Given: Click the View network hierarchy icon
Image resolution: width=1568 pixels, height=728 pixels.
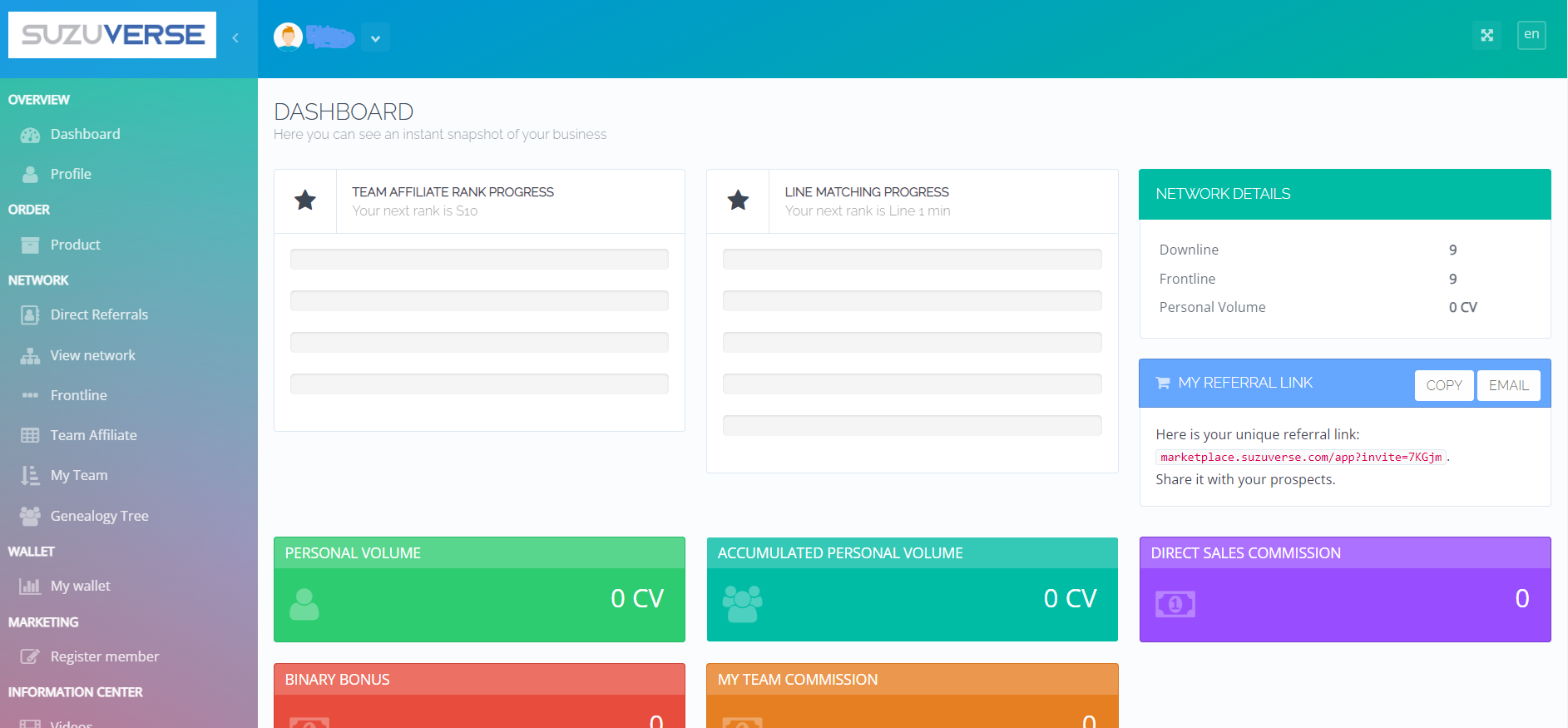Looking at the screenshot, I should pyautogui.click(x=30, y=356).
